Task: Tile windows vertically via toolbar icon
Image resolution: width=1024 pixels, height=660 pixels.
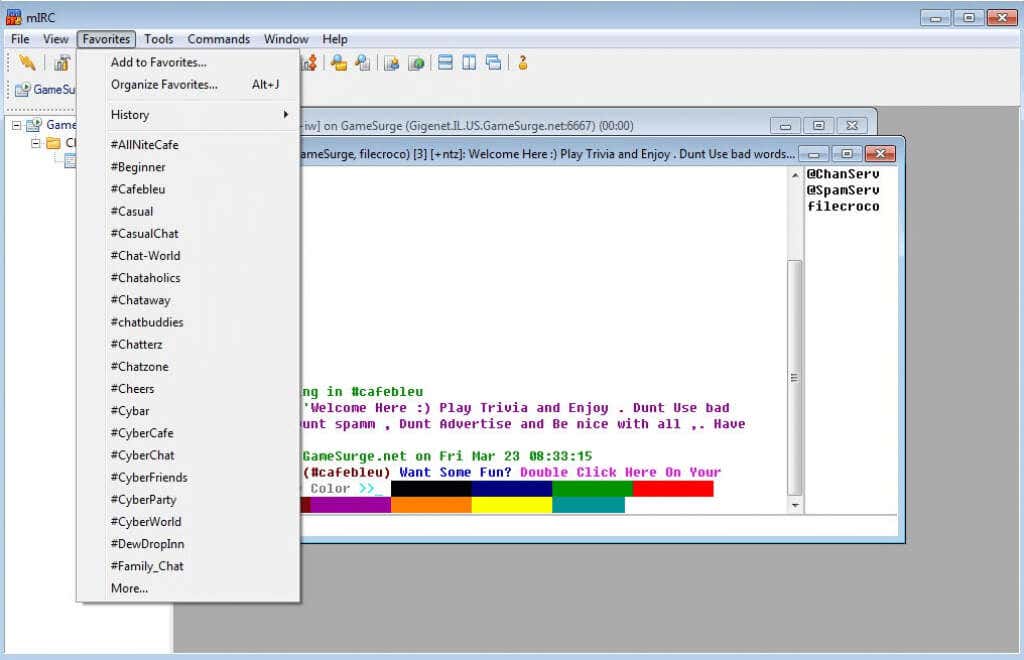Action: click(469, 63)
